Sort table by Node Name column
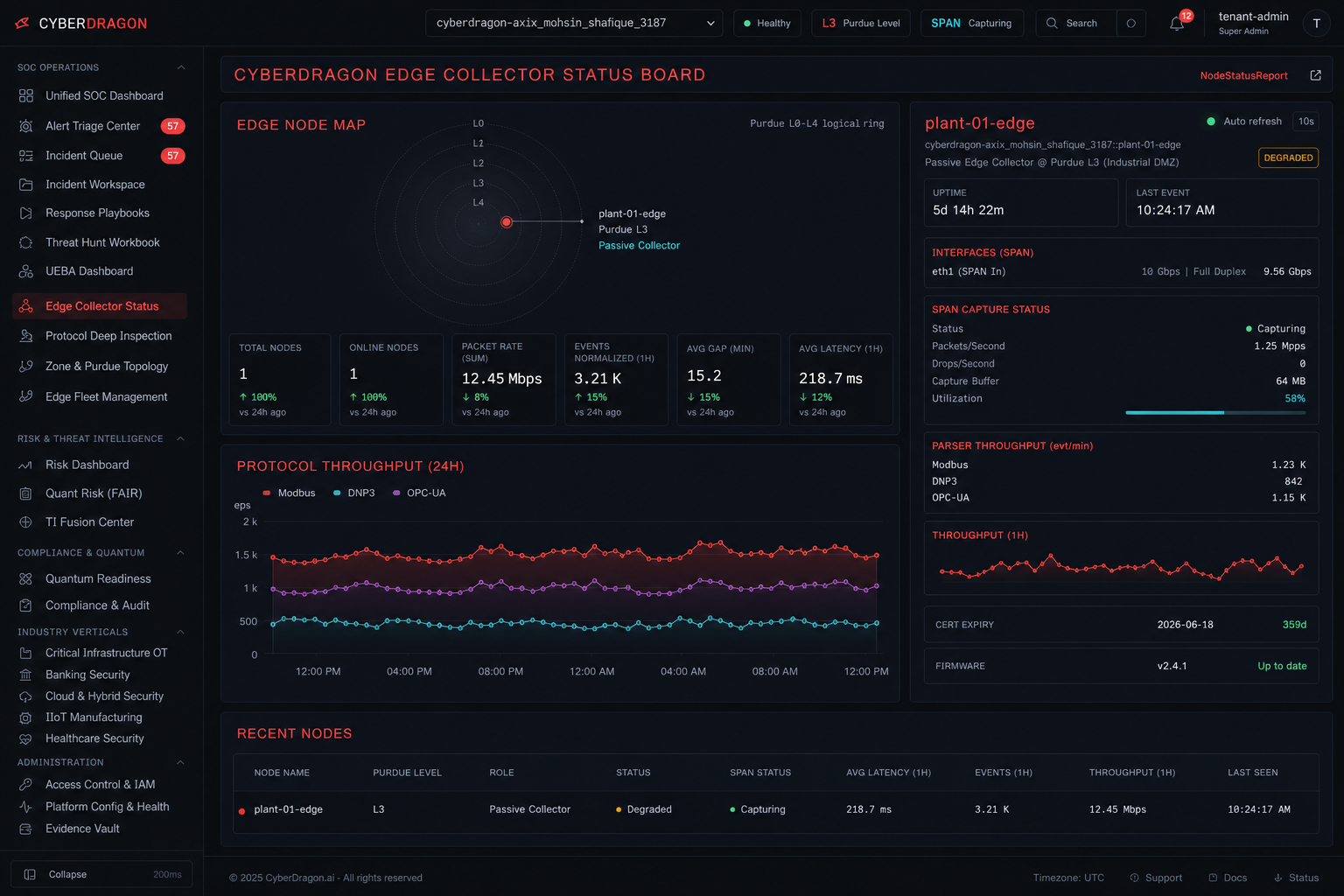 282,773
